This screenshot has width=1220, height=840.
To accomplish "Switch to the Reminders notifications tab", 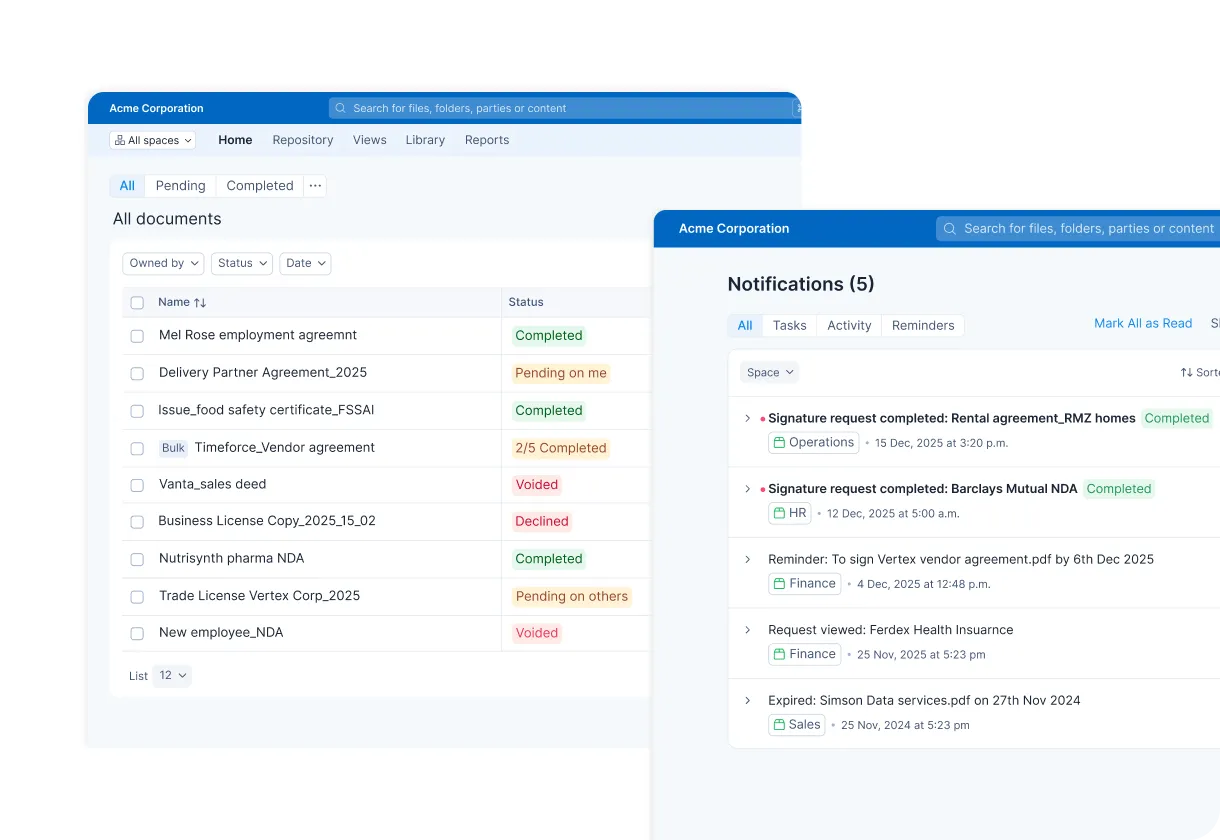I will click(923, 325).
